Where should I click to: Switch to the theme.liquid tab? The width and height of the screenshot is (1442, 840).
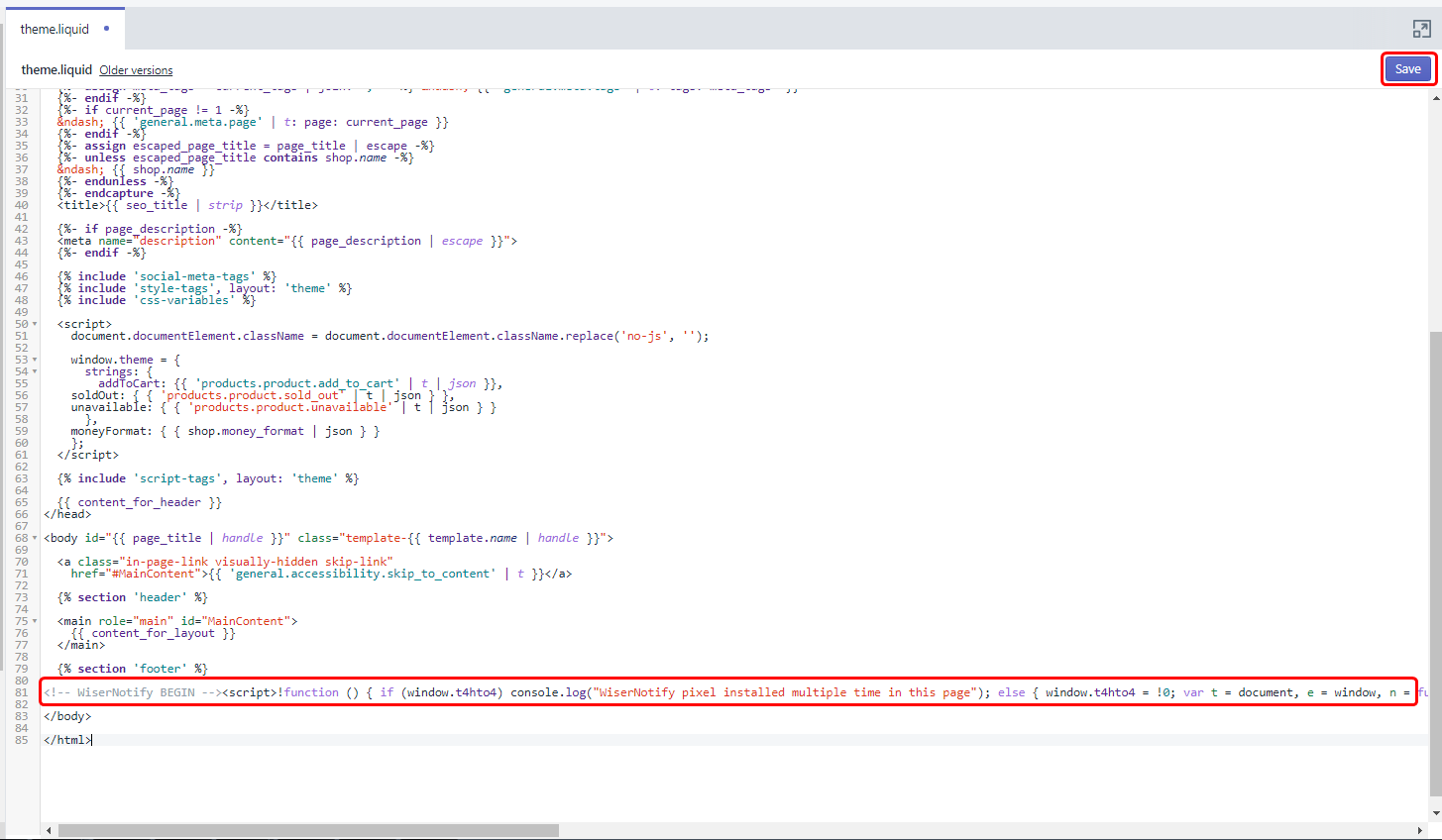pos(55,29)
